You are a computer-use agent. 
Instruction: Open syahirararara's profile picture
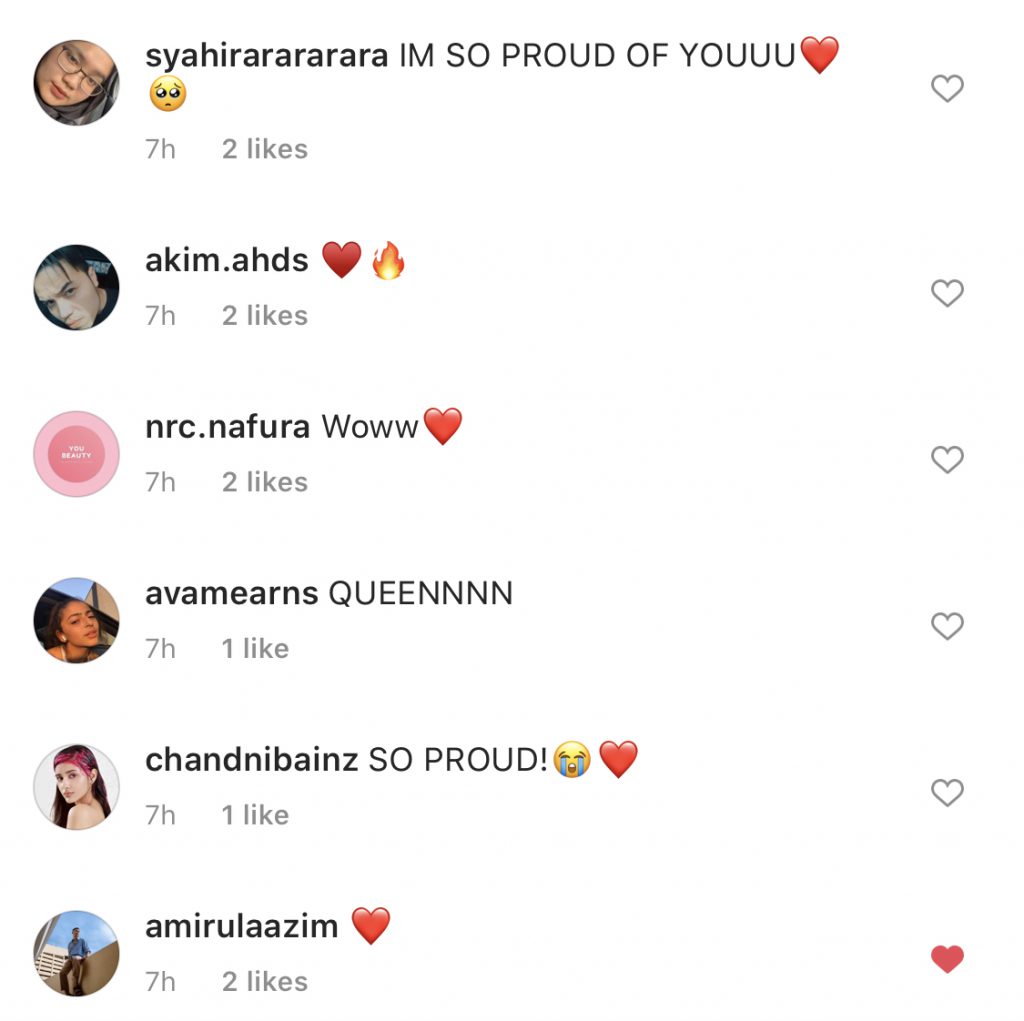coord(76,82)
